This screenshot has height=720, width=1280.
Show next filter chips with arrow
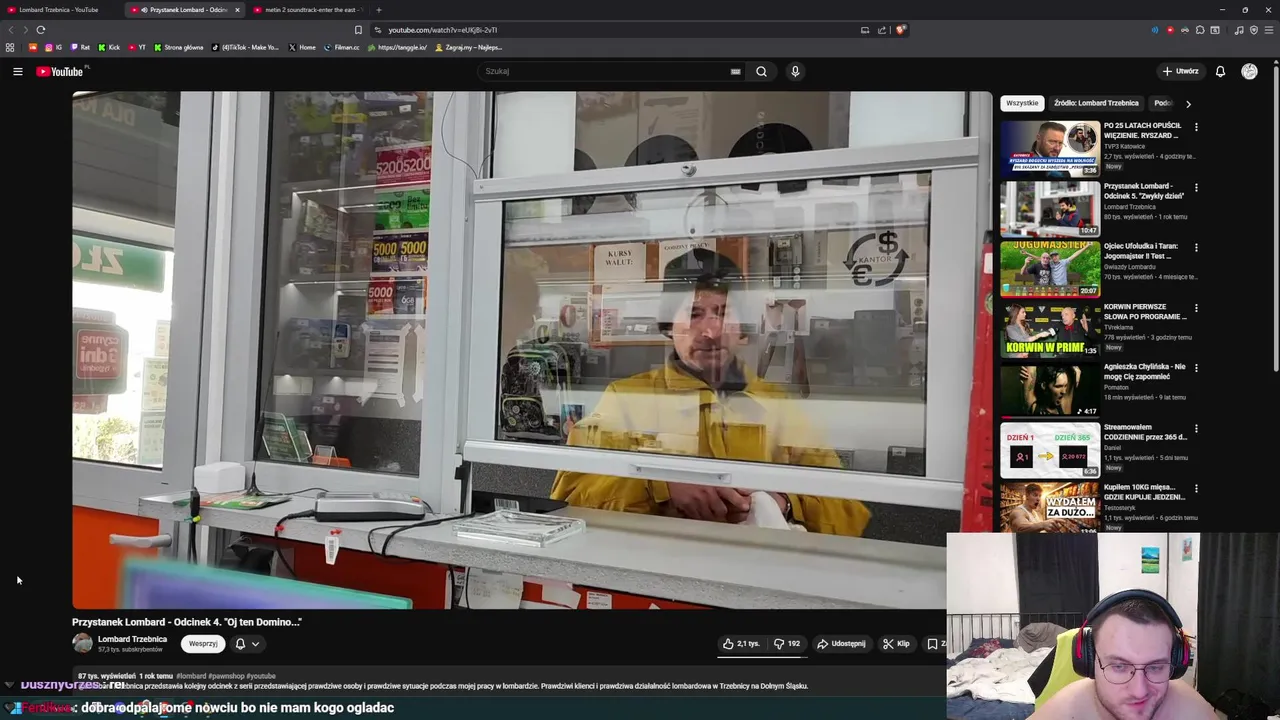[1188, 103]
